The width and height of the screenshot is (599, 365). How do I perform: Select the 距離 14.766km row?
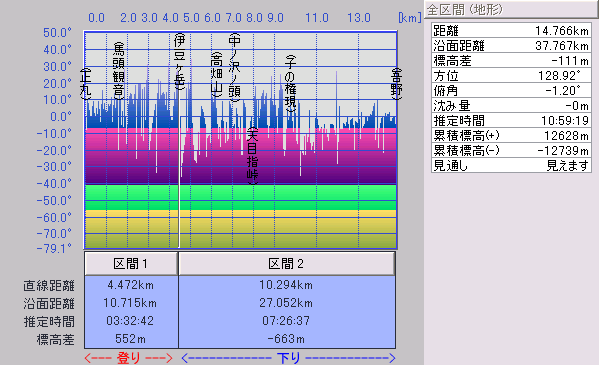coord(511,31)
